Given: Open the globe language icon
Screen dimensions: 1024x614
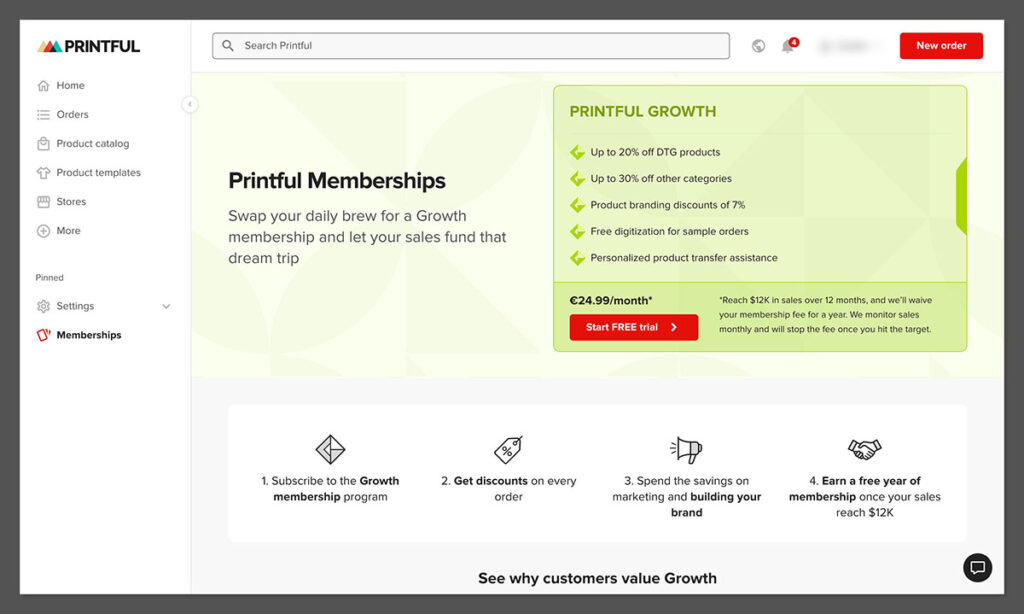Looking at the screenshot, I should click(758, 46).
